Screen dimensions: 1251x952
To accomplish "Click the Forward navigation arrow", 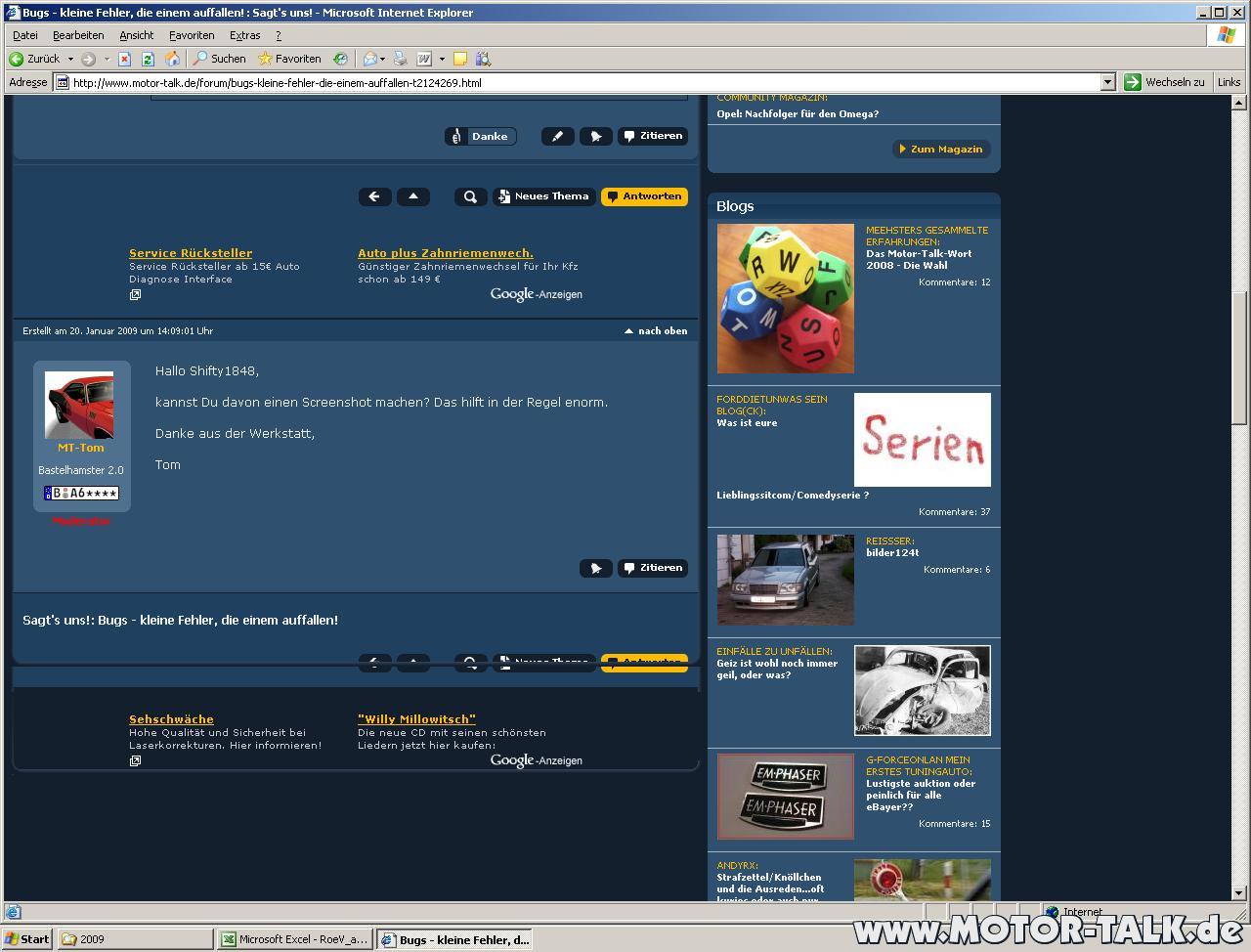I will tap(88, 59).
